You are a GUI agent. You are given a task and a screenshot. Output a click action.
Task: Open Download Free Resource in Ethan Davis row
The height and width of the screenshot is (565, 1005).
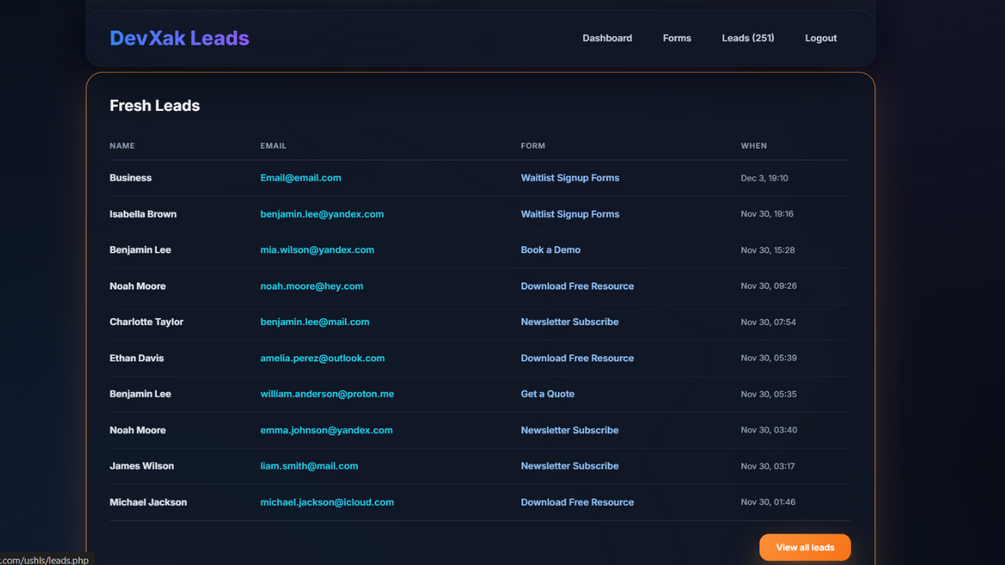click(x=577, y=358)
